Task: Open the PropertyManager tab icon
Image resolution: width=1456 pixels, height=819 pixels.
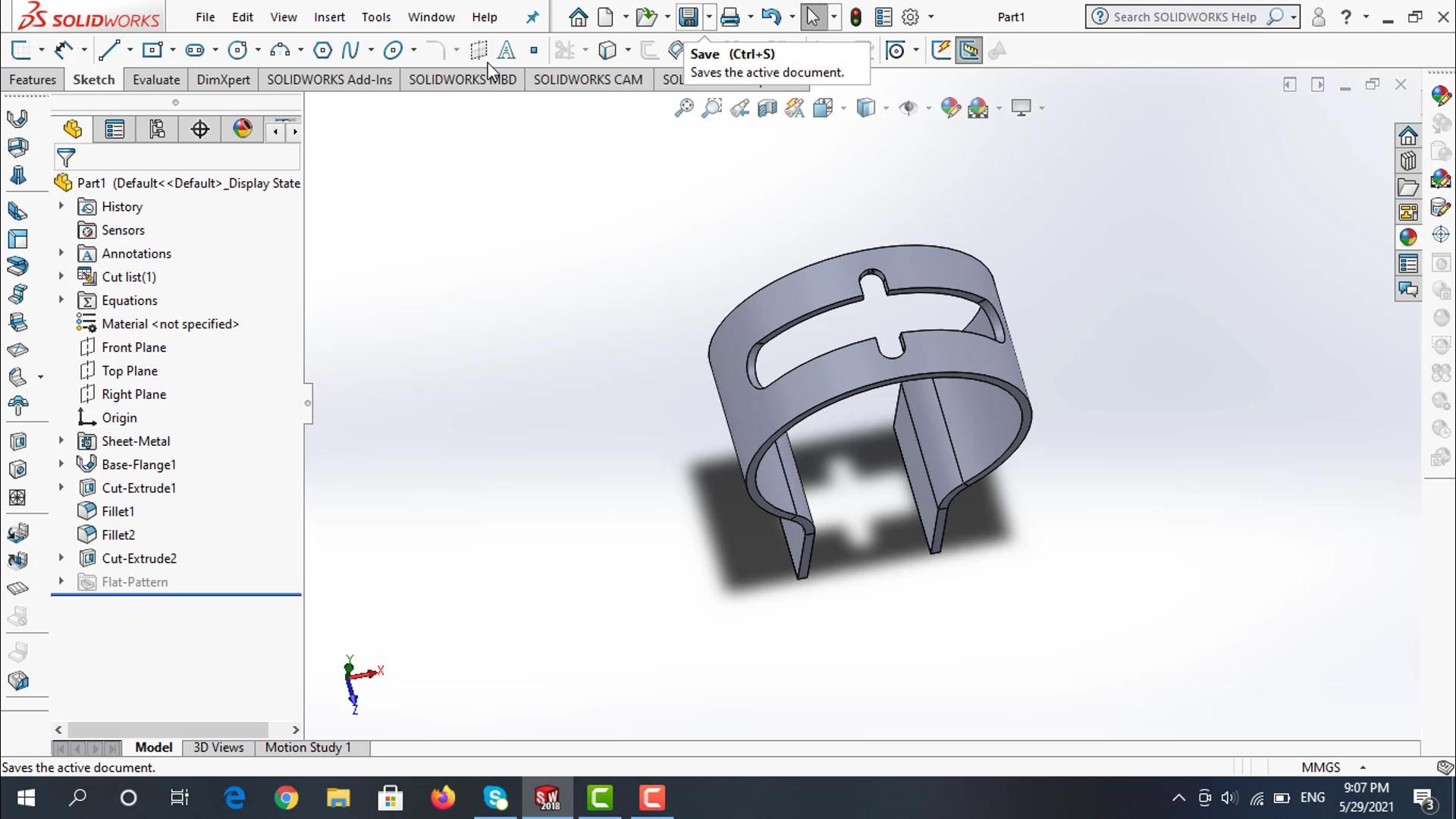Action: pyautogui.click(x=115, y=130)
